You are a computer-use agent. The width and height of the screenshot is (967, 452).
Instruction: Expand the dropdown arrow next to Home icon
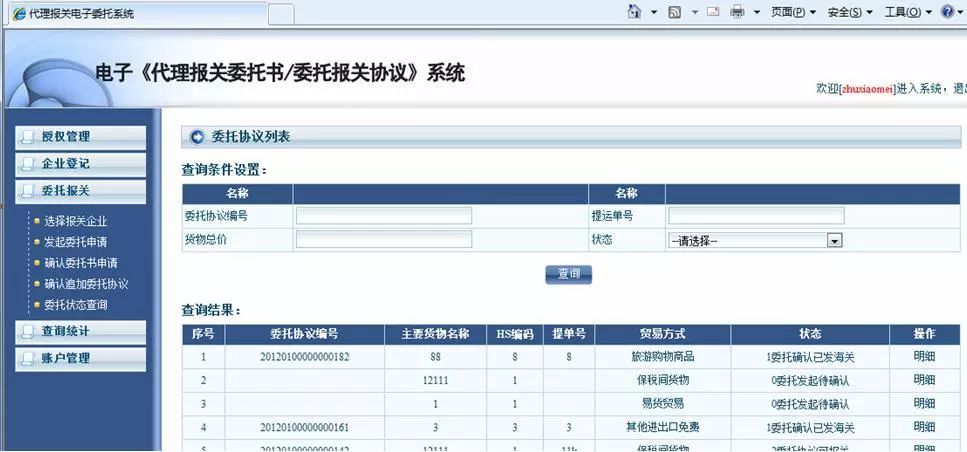[x=653, y=13]
